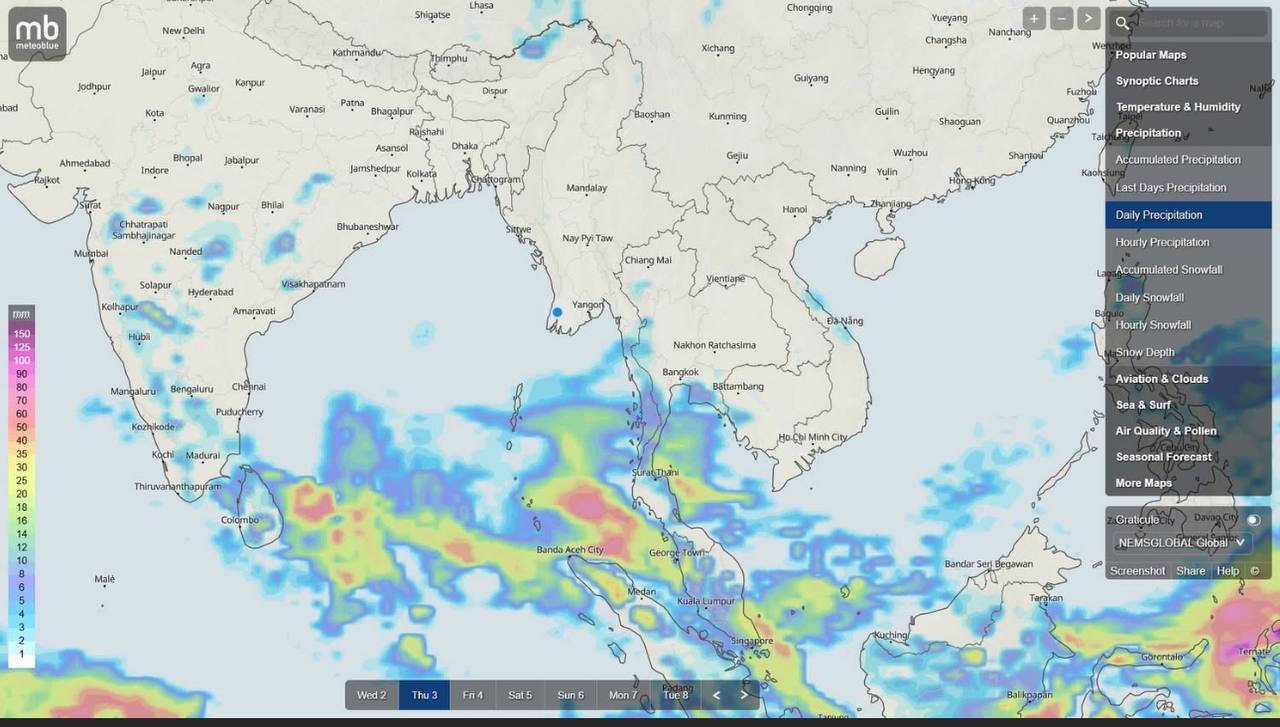Advance to next day with the right arrow
The image size is (1280, 727).
[x=744, y=695]
